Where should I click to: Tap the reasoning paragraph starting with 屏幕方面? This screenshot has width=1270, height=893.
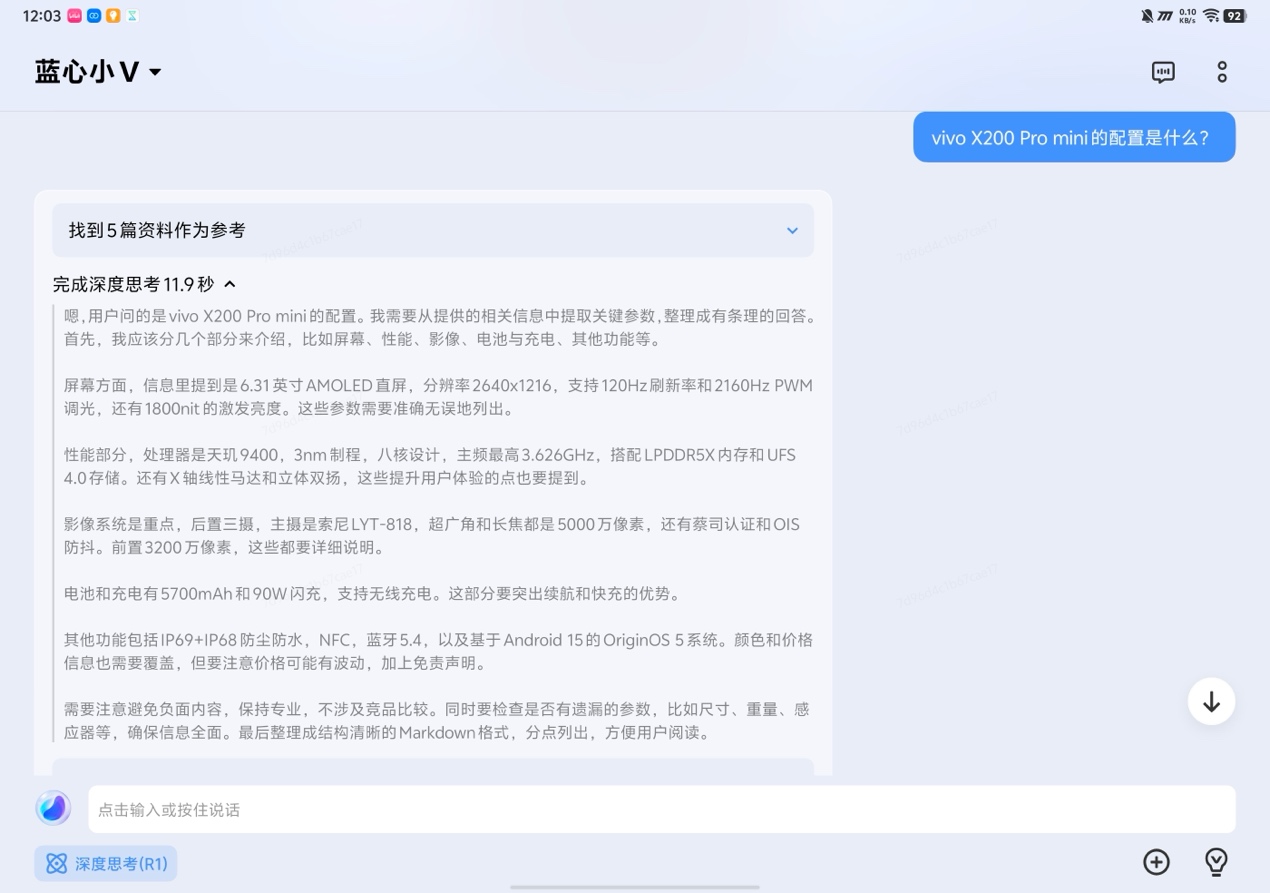438,397
